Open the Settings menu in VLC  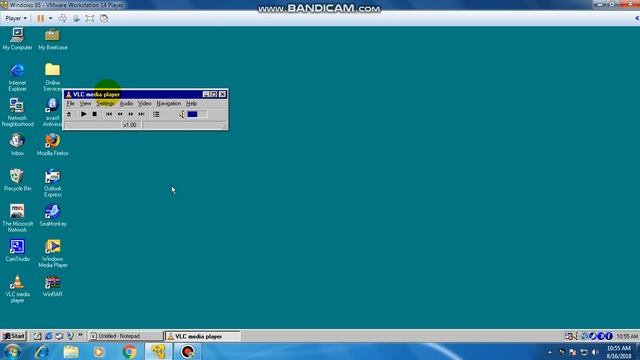[x=105, y=104]
